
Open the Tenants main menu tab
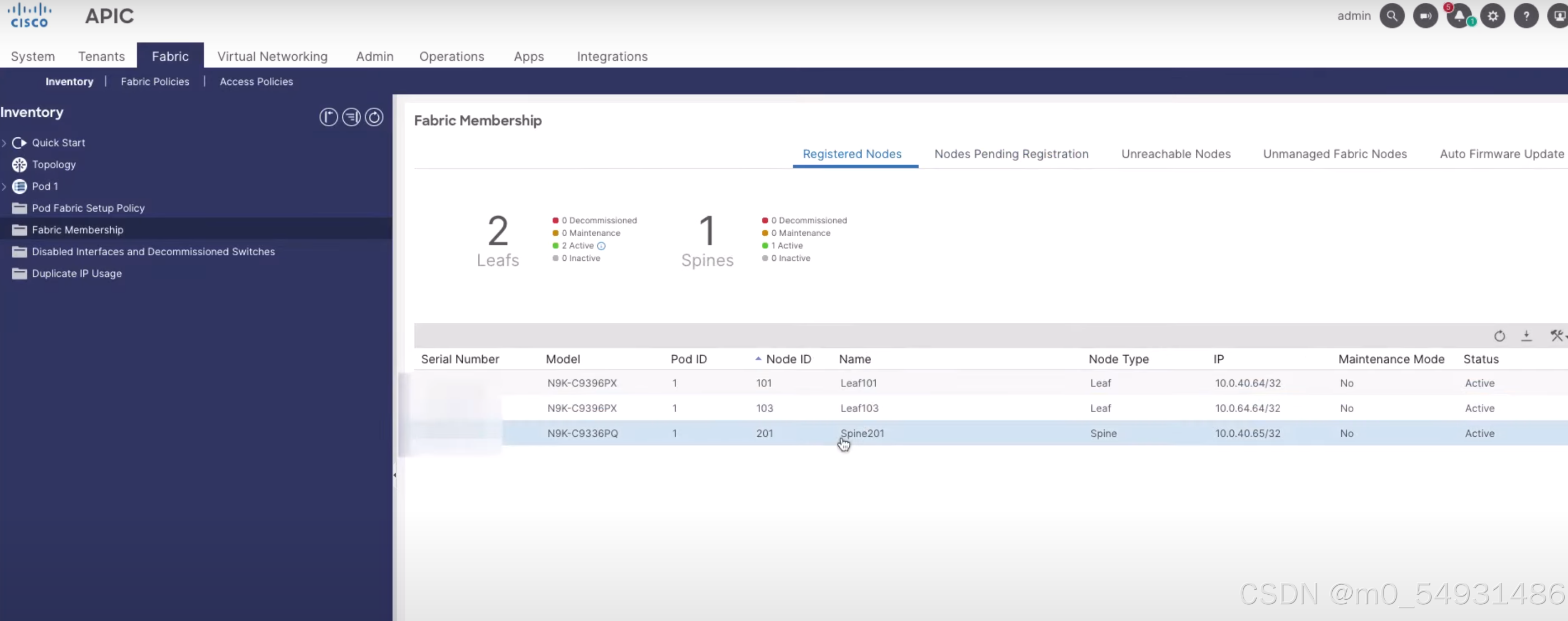pos(101,56)
